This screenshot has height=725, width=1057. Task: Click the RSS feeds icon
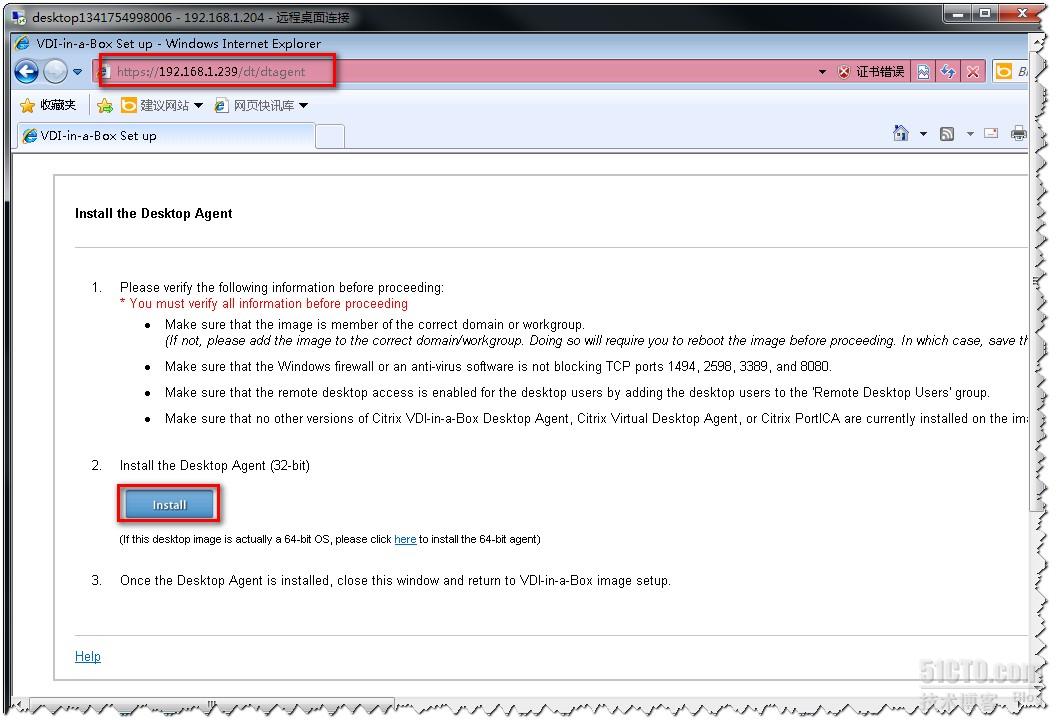947,134
